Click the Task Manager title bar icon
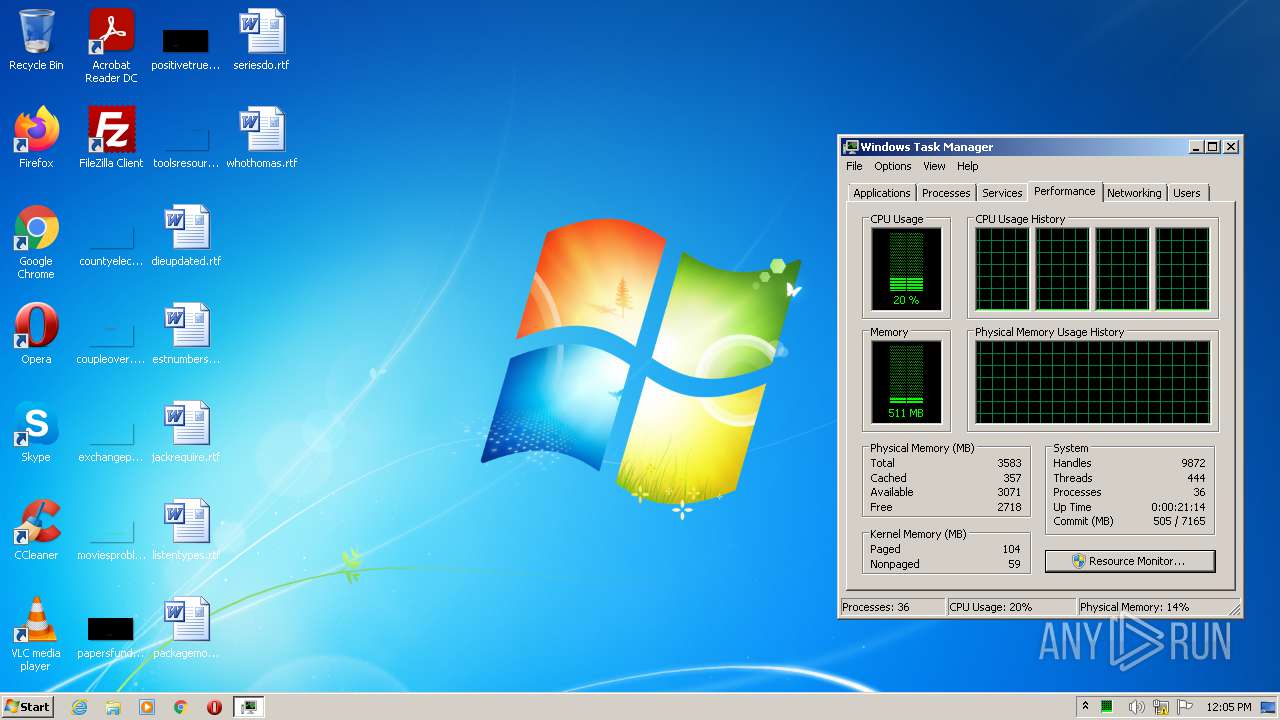The width and height of the screenshot is (1280, 720). coord(850,147)
